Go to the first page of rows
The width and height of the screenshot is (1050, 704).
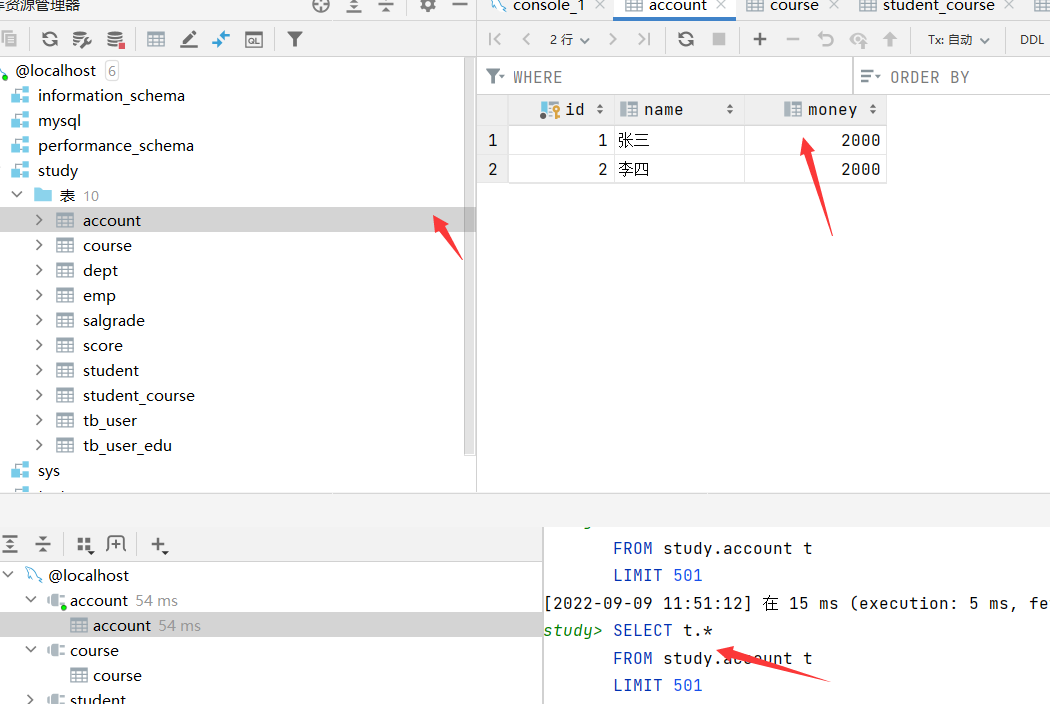point(495,39)
